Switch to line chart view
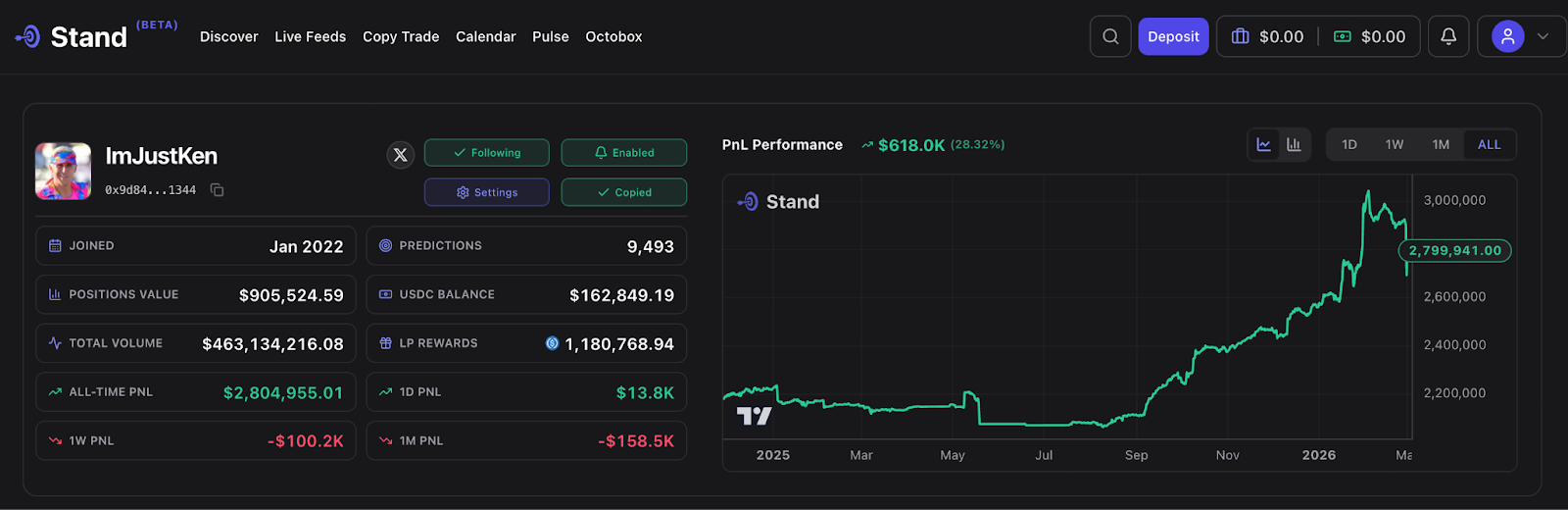This screenshot has height=510, width=1568. coord(1264,144)
